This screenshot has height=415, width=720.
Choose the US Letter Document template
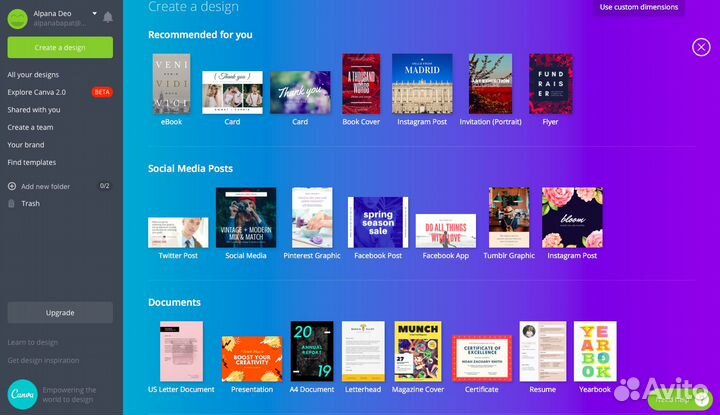point(181,351)
